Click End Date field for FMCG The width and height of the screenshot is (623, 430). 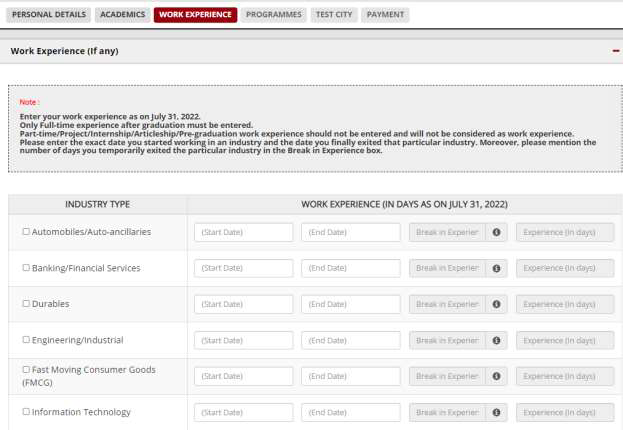tap(351, 376)
